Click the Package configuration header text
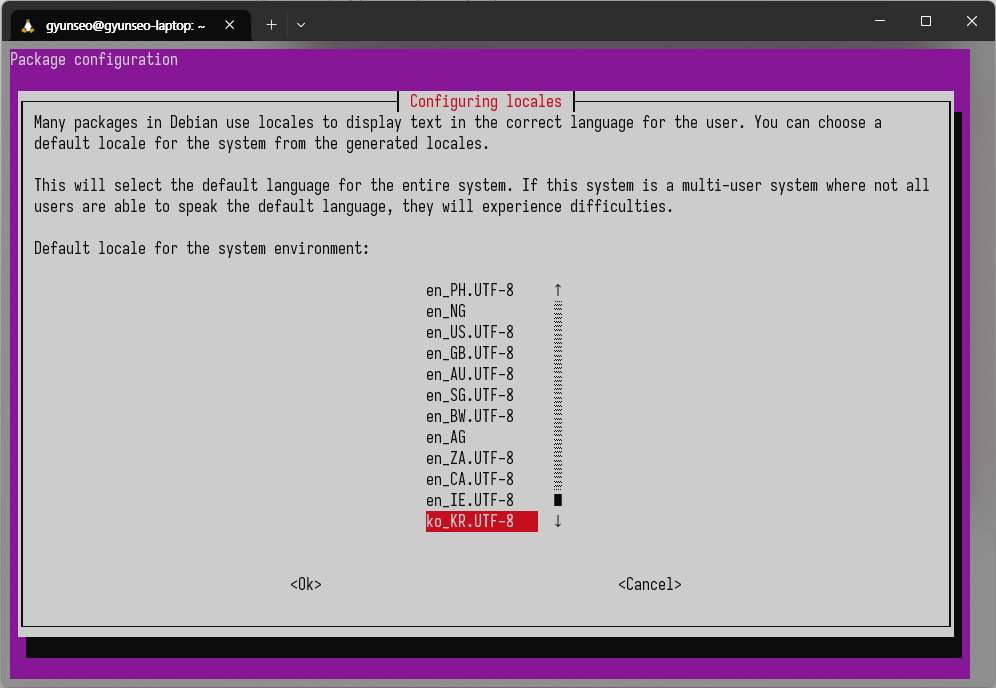 94,60
